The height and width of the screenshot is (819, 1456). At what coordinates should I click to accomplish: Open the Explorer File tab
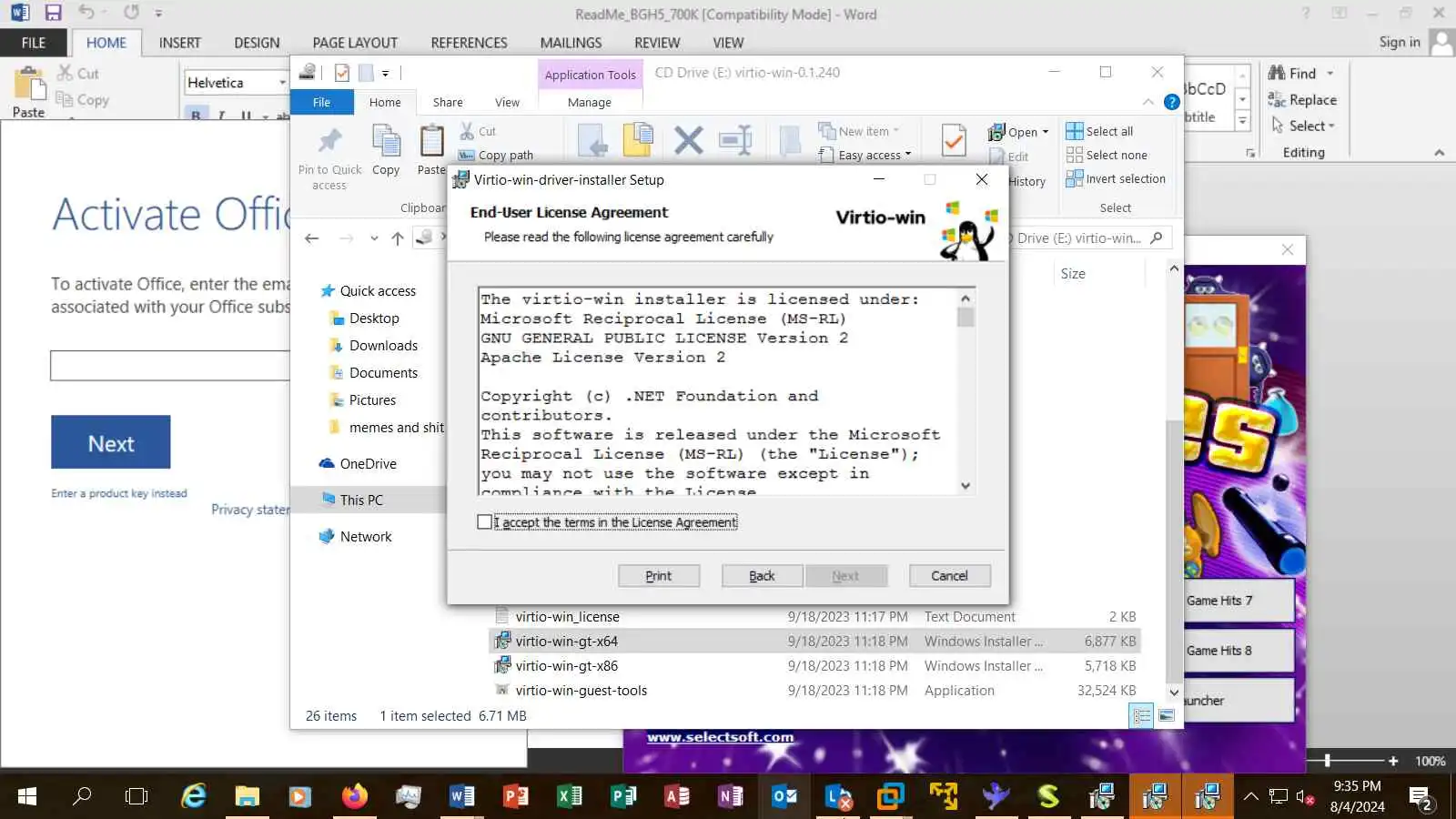pyautogui.click(x=321, y=102)
